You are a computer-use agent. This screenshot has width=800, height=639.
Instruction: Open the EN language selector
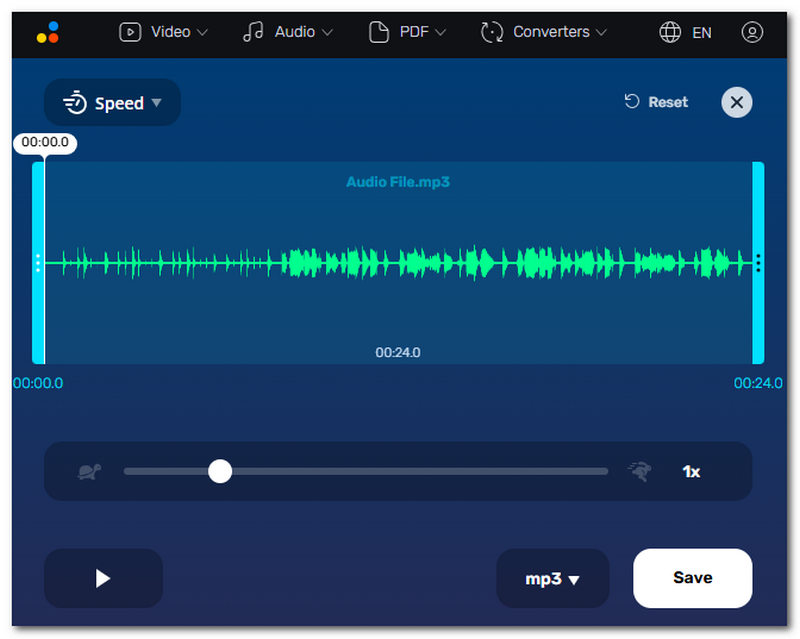pyautogui.click(x=702, y=33)
